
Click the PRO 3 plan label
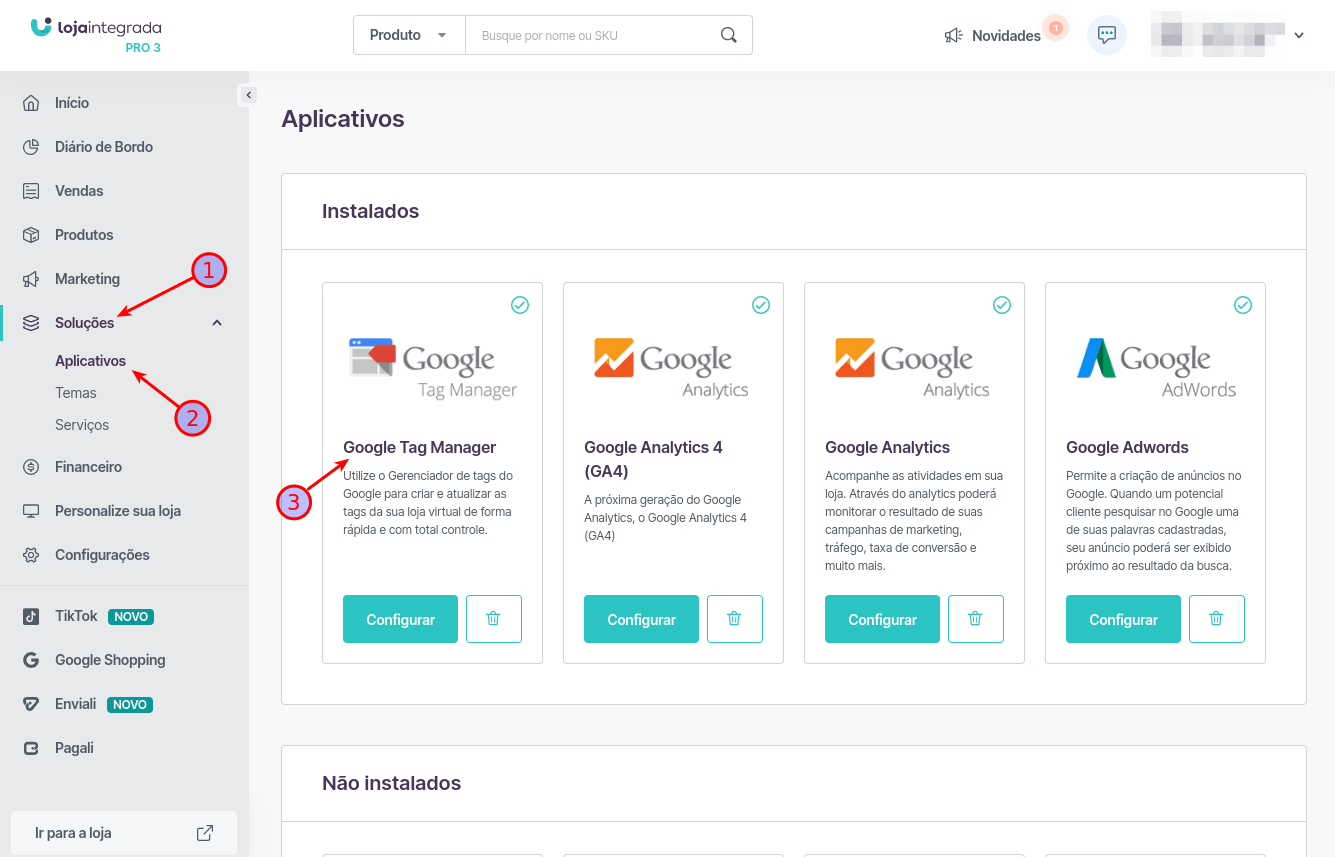(143, 48)
